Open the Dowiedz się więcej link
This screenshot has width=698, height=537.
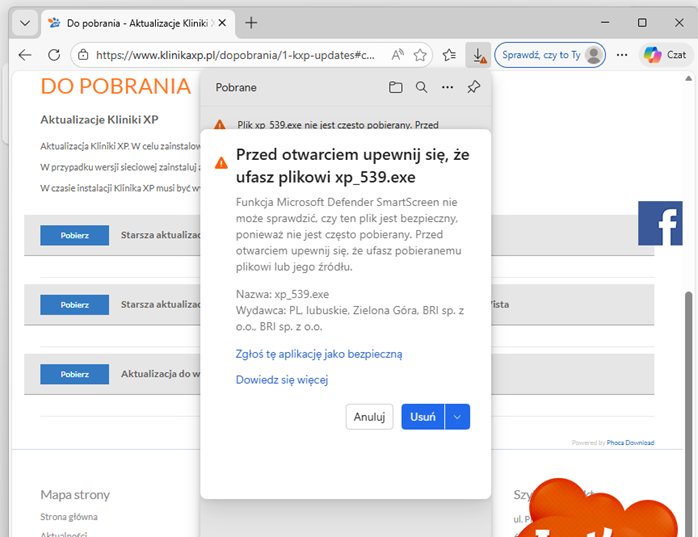281,380
